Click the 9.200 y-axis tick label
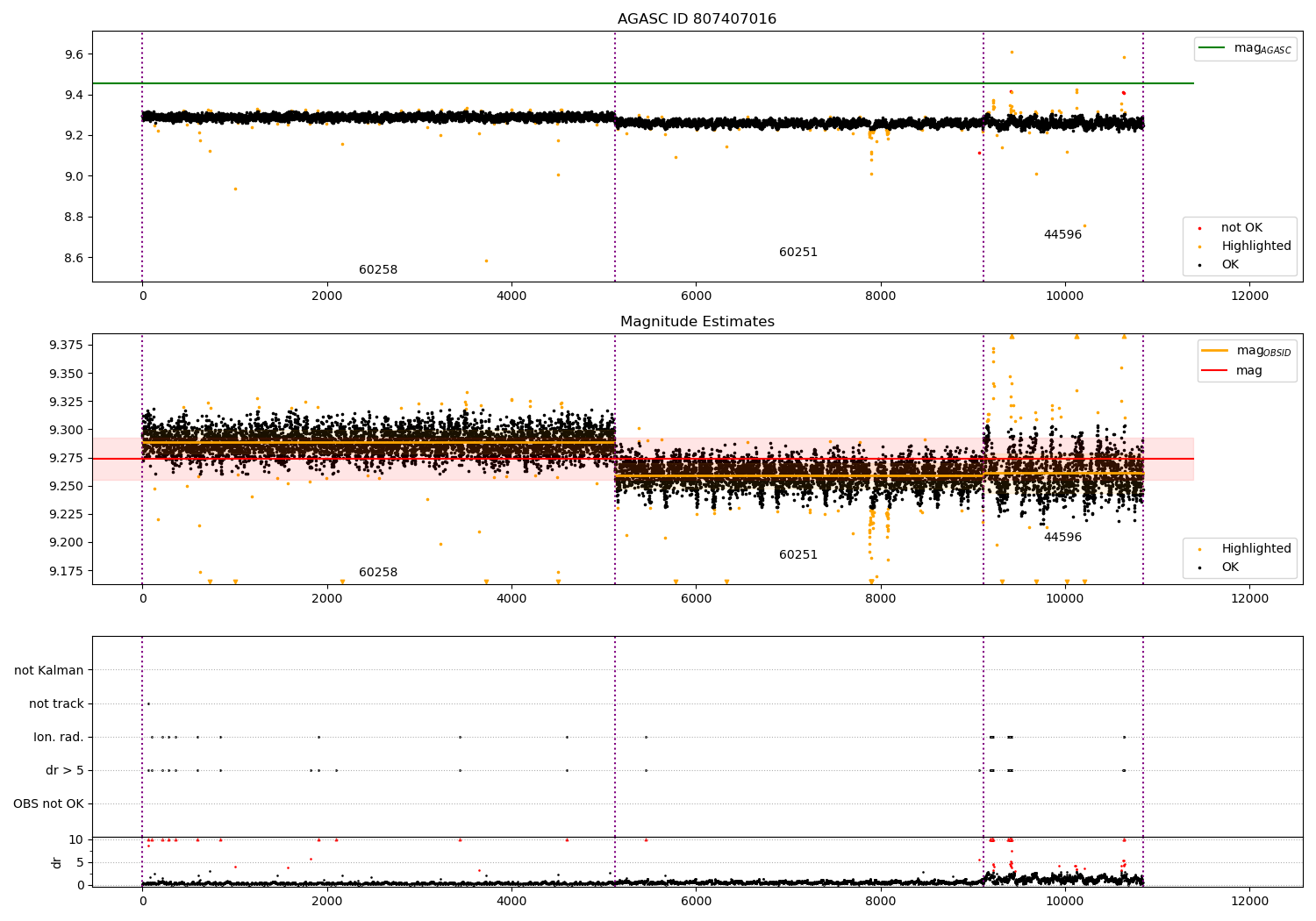 (x=67, y=542)
